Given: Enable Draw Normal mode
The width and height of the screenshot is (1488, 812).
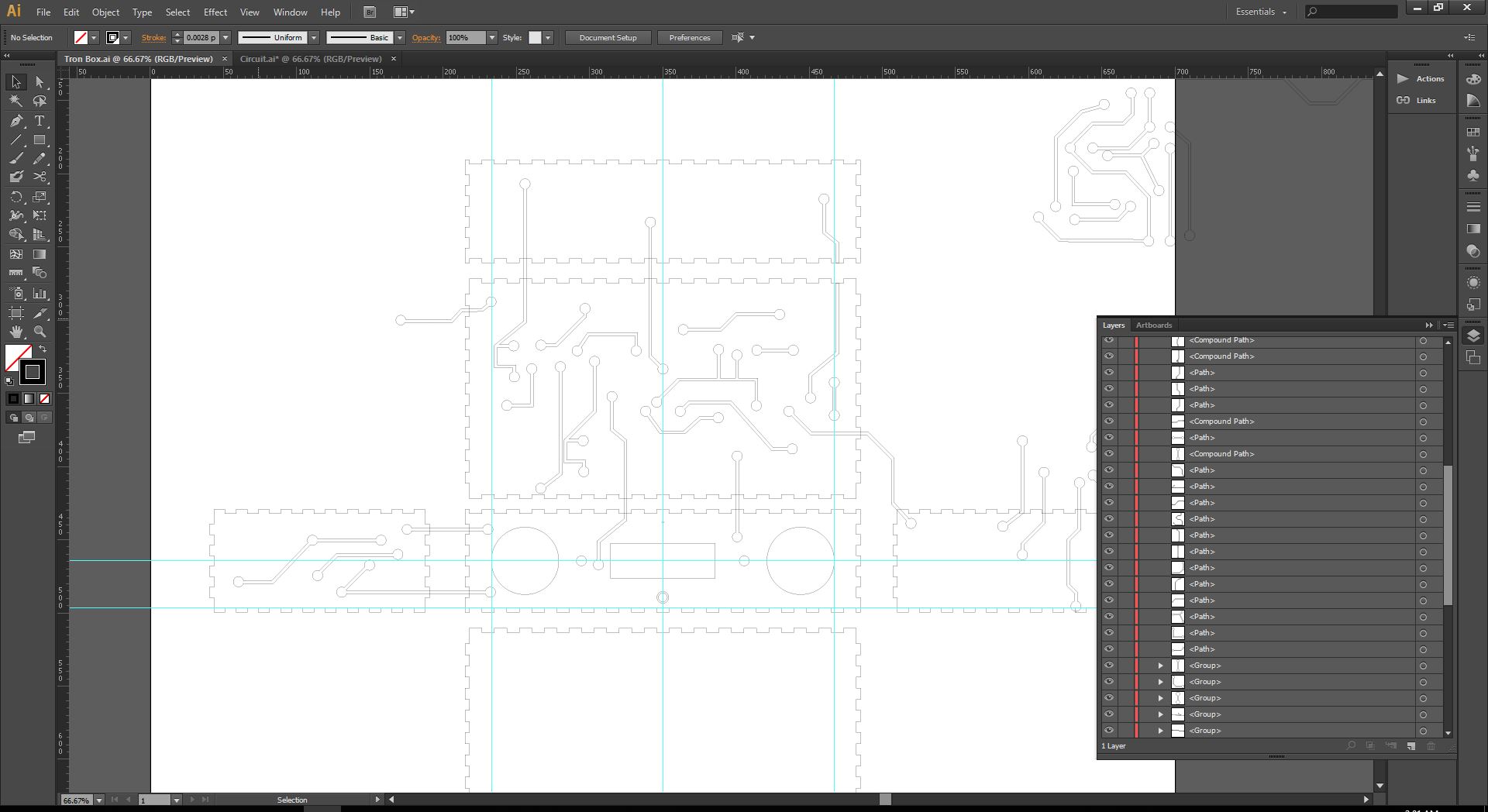Looking at the screenshot, I should pyautogui.click(x=13, y=418).
